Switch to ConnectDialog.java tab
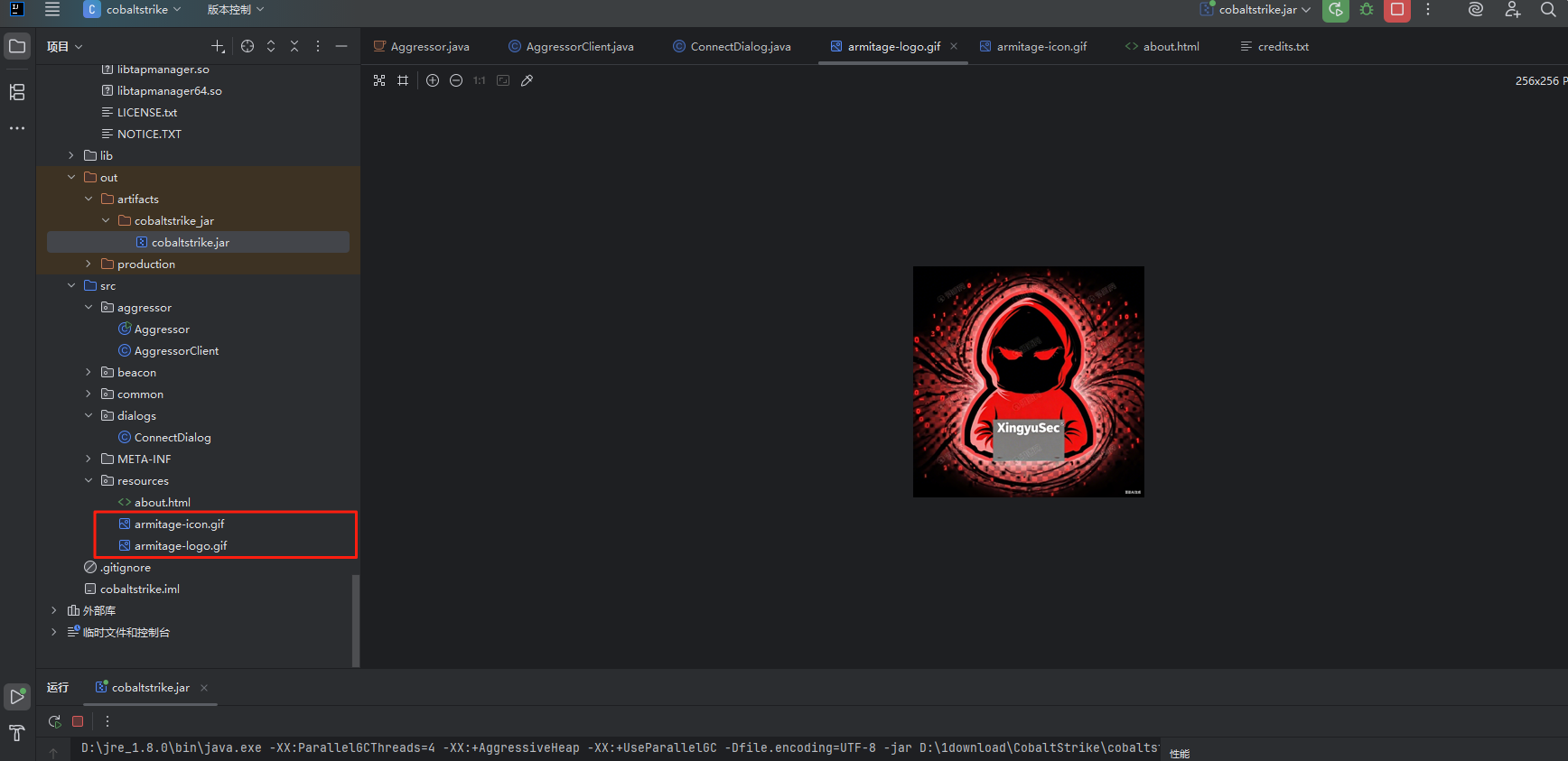Screen dimensions: 1568x761 [732, 46]
